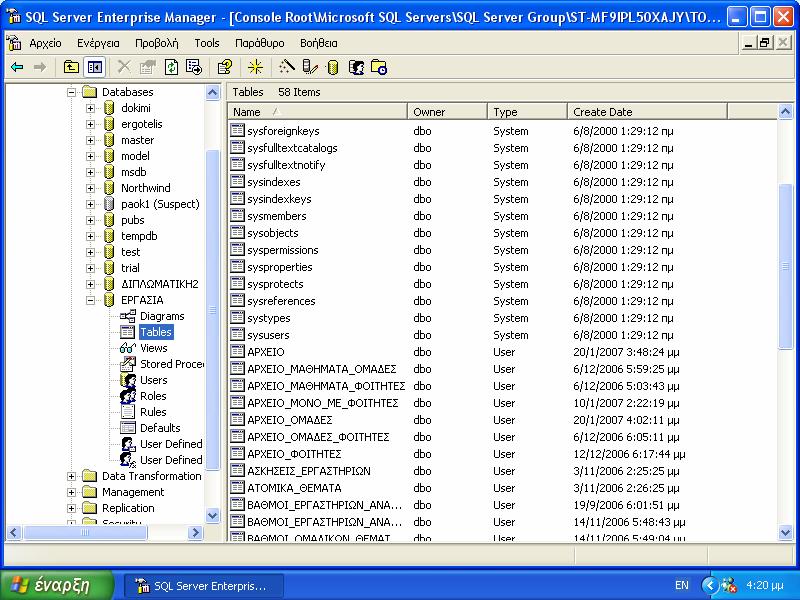This screenshot has width=800, height=600.
Task: Click the 4:20 μμ system clock
Action: 764,585
